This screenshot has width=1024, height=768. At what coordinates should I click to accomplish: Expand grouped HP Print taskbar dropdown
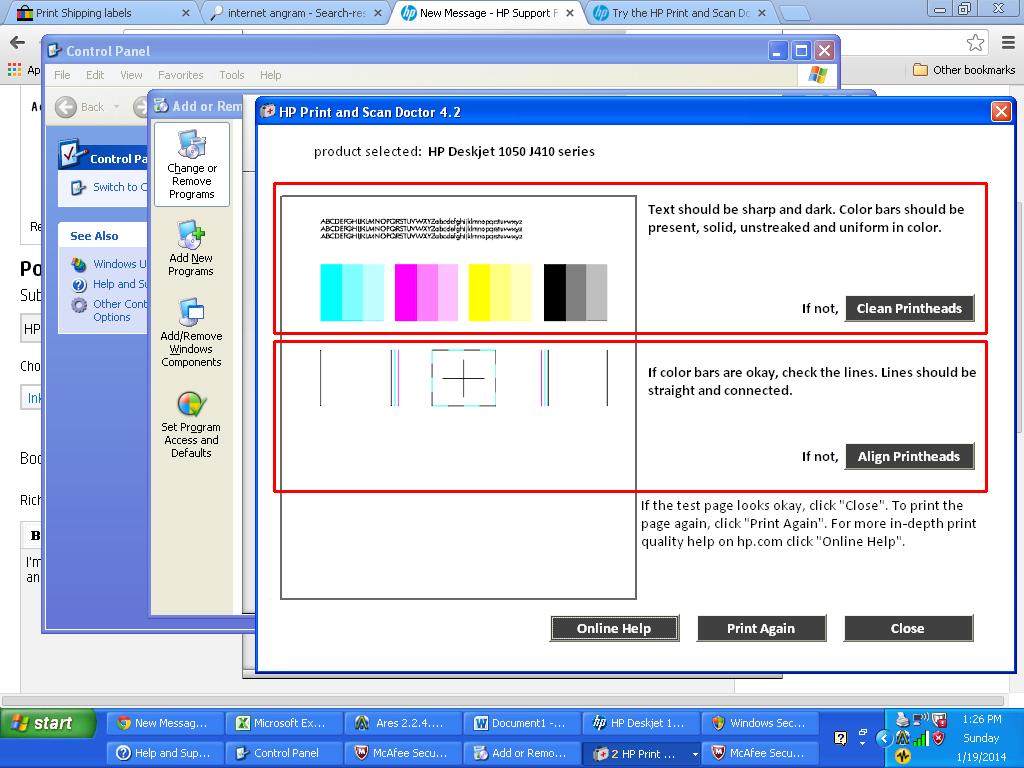(695, 754)
